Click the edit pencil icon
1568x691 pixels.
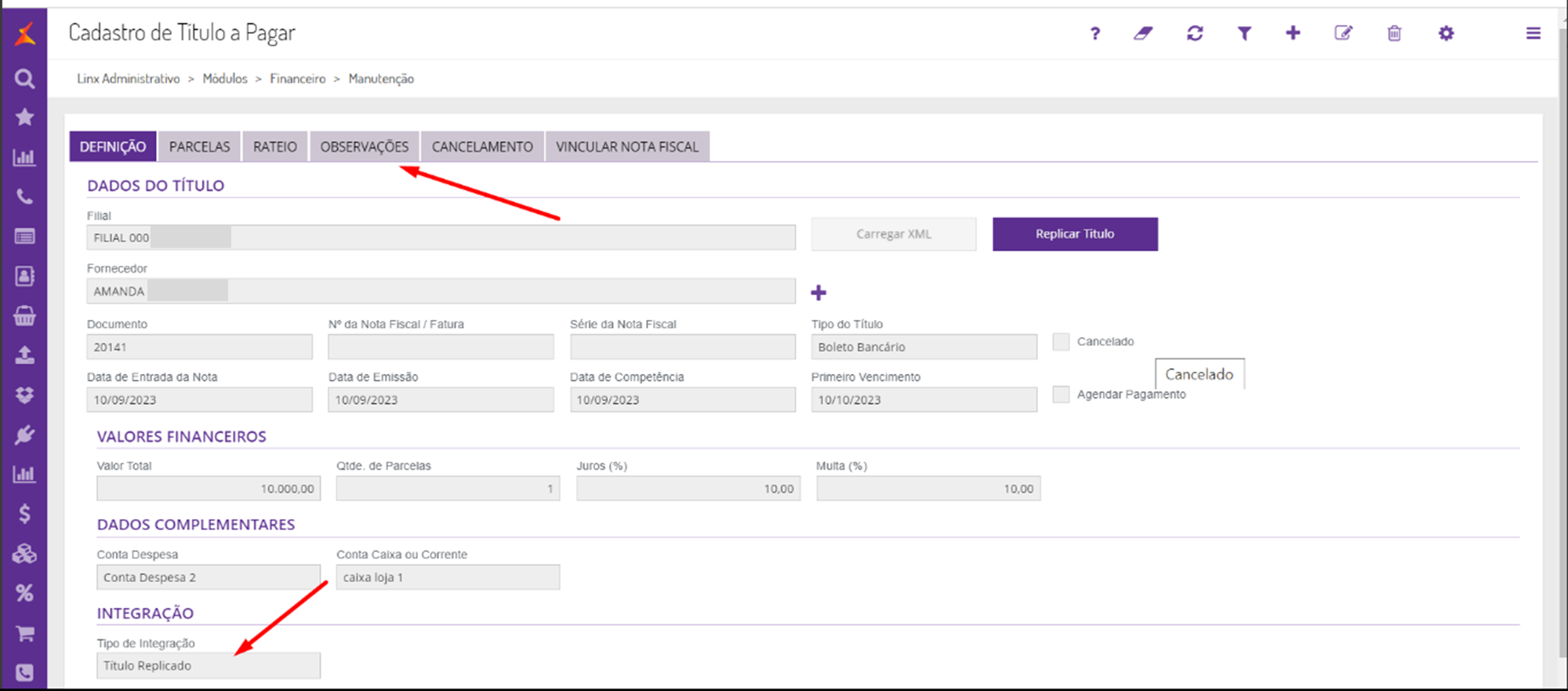(1343, 34)
